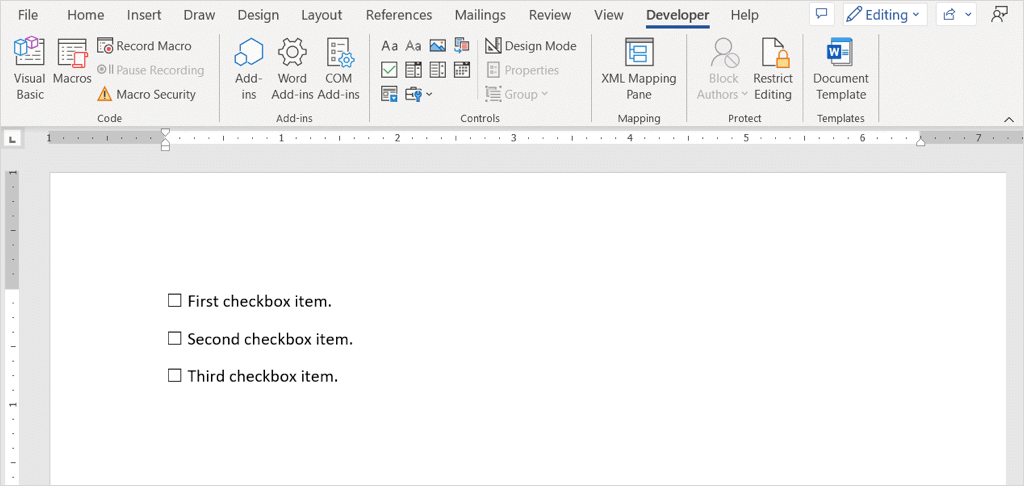1024x486 pixels.
Task: Expand the Editing mode dropdown
Action: tap(885, 15)
